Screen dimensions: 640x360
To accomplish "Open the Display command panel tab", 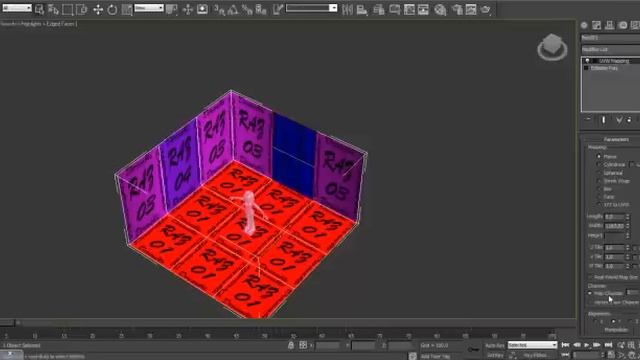I will 635,25.
